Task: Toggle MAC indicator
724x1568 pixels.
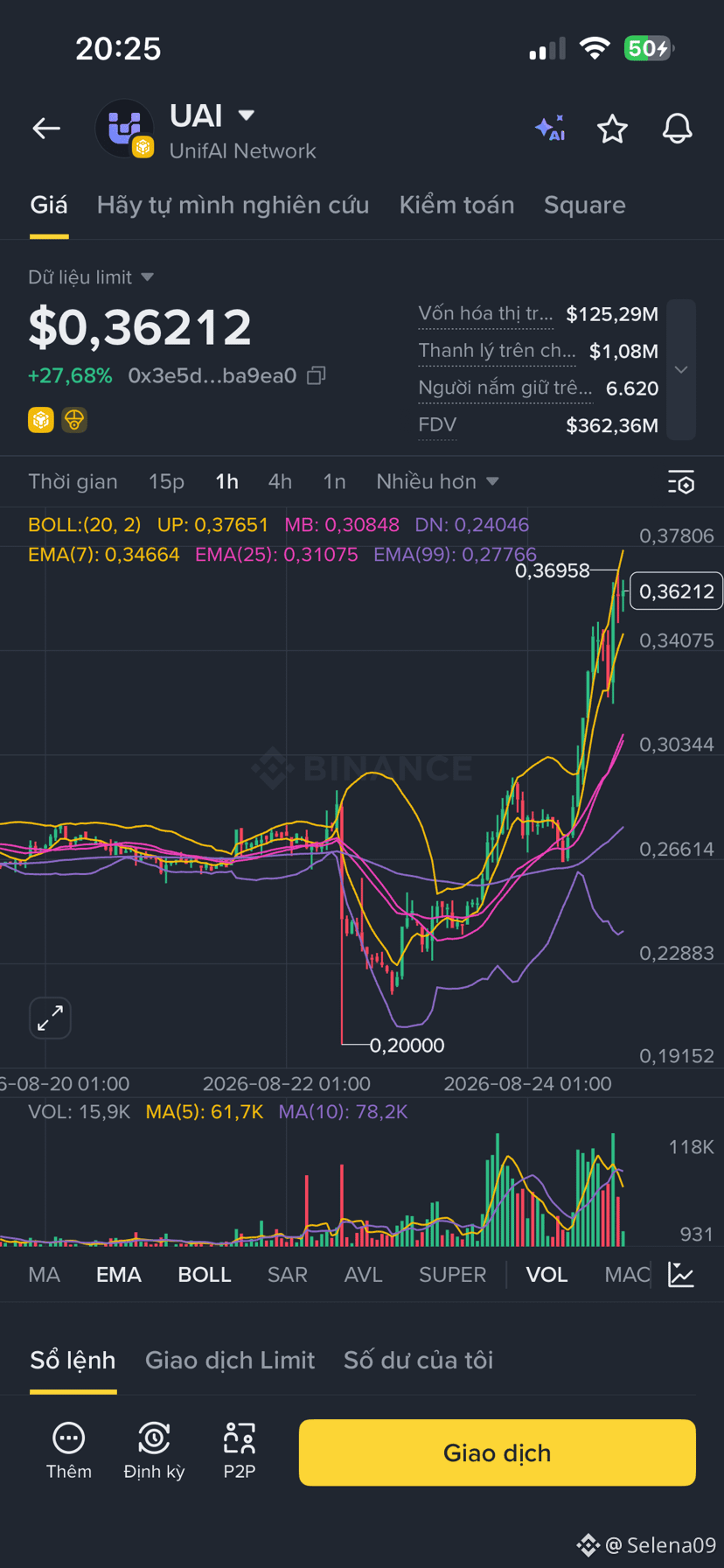Action: point(627,1274)
